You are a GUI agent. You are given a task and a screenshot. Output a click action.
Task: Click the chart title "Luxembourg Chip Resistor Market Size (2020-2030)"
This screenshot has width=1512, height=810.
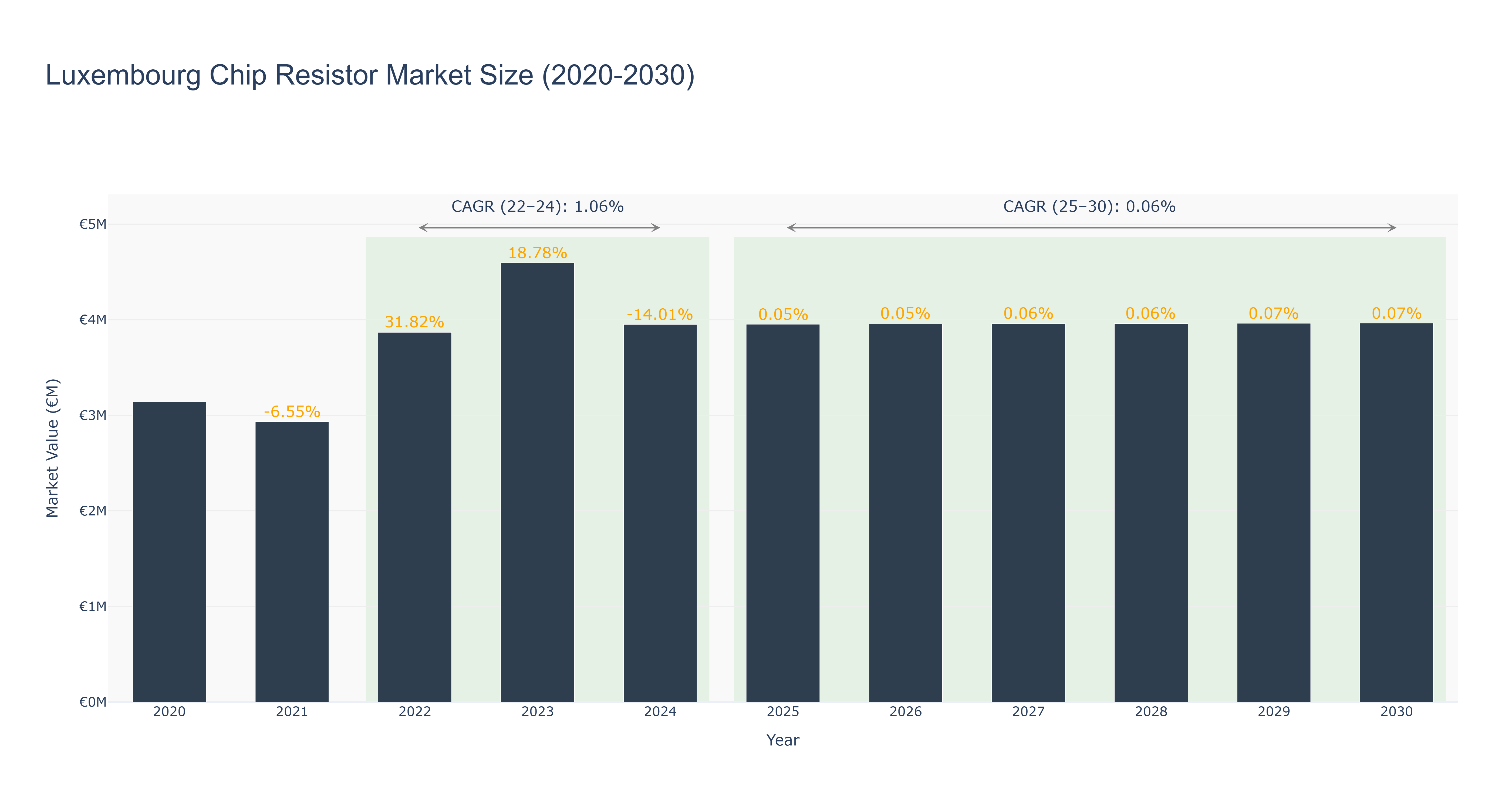[x=370, y=75]
